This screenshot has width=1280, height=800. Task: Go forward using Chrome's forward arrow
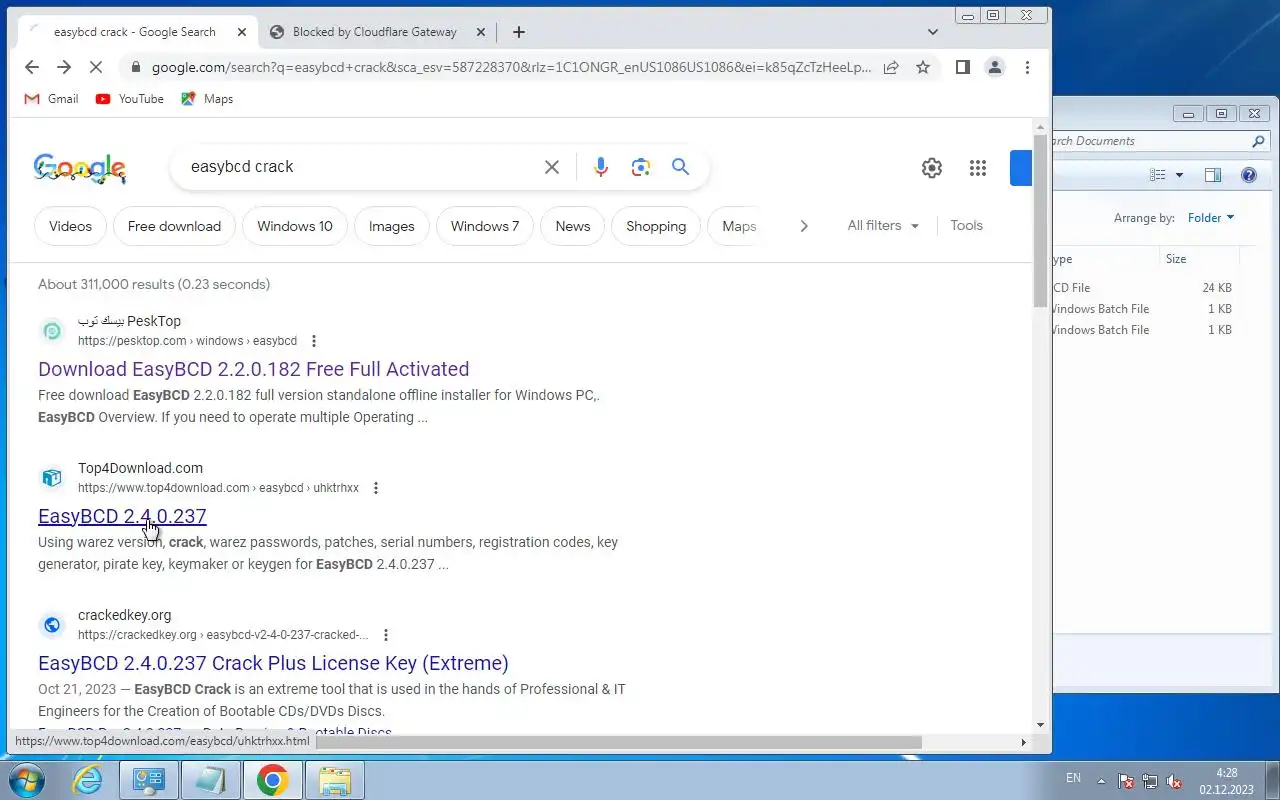pos(64,67)
